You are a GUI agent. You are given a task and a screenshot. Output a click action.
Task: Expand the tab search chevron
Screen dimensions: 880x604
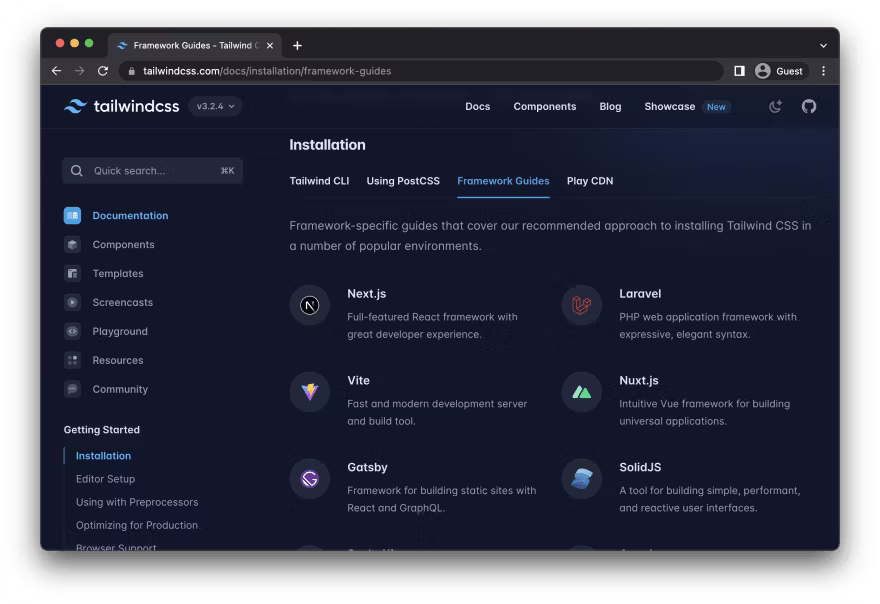(823, 45)
